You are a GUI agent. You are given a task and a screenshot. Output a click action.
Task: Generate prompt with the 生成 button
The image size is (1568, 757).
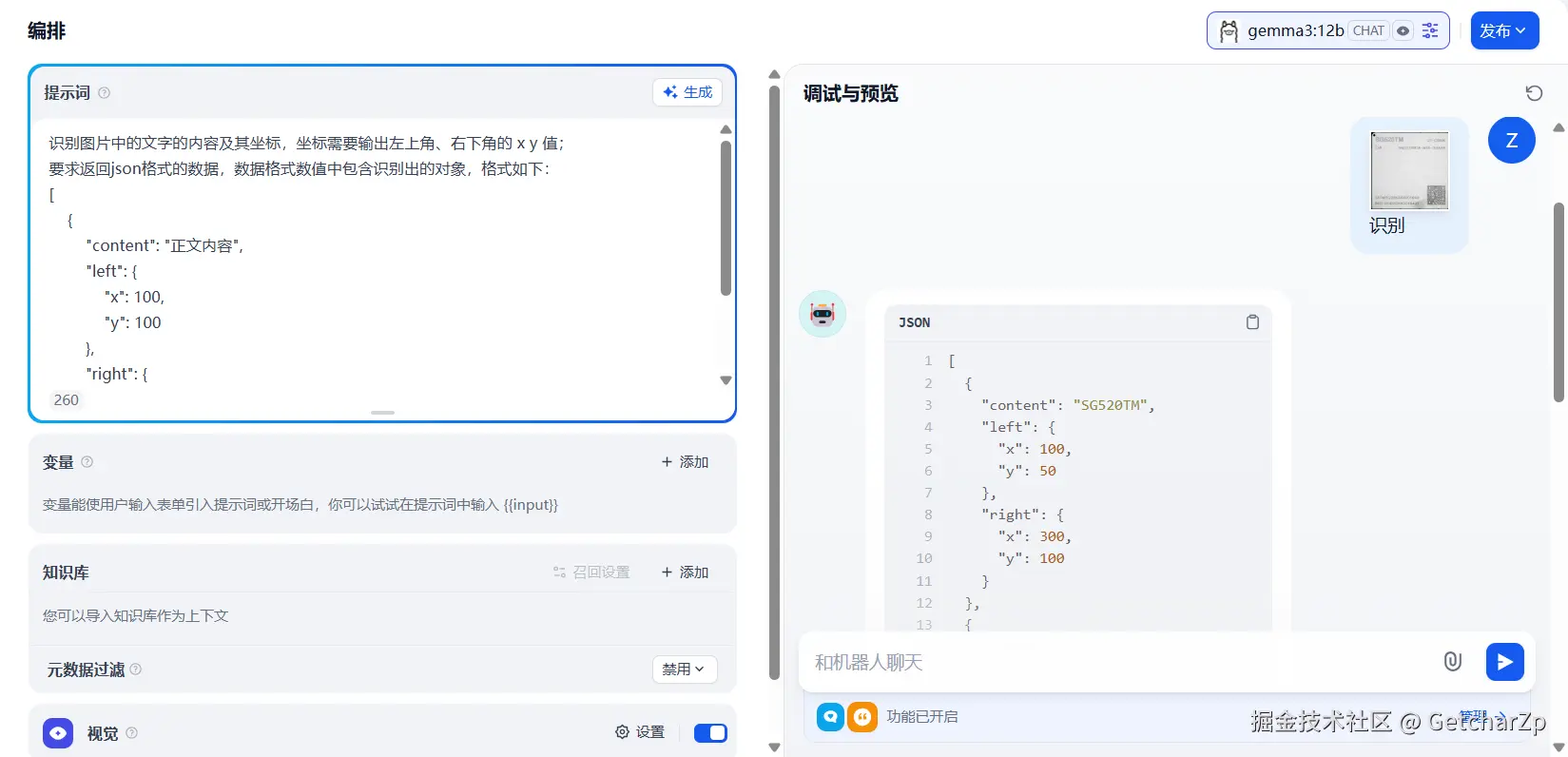coord(687,92)
